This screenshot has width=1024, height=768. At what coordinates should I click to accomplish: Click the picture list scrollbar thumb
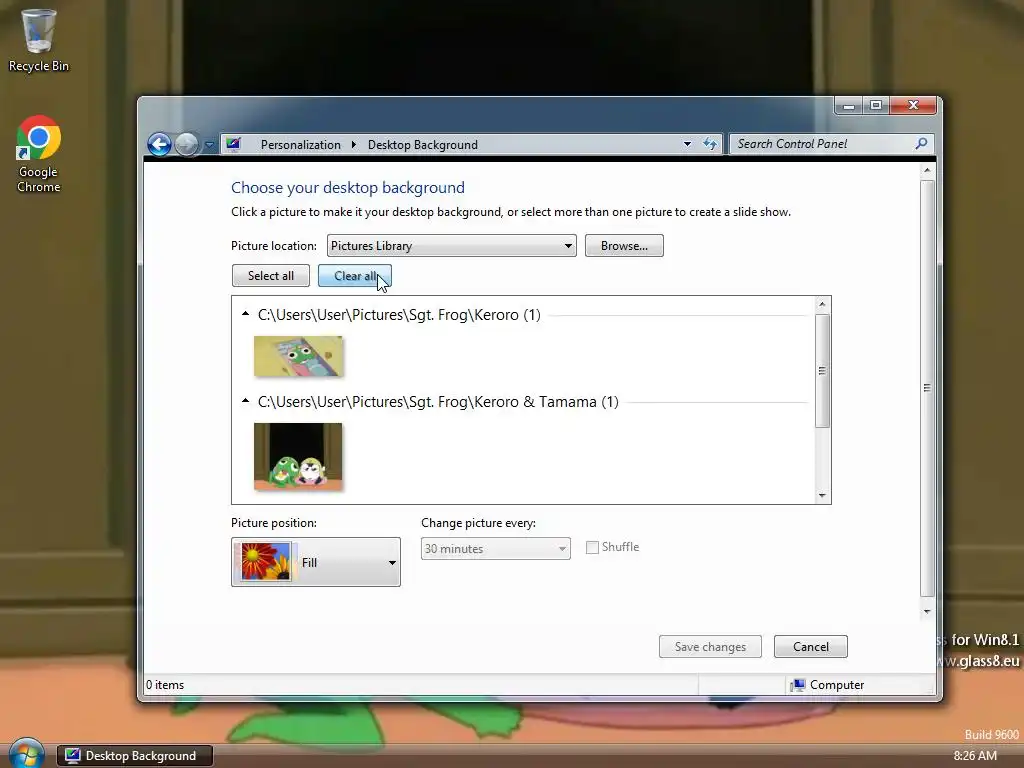pos(822,371)
